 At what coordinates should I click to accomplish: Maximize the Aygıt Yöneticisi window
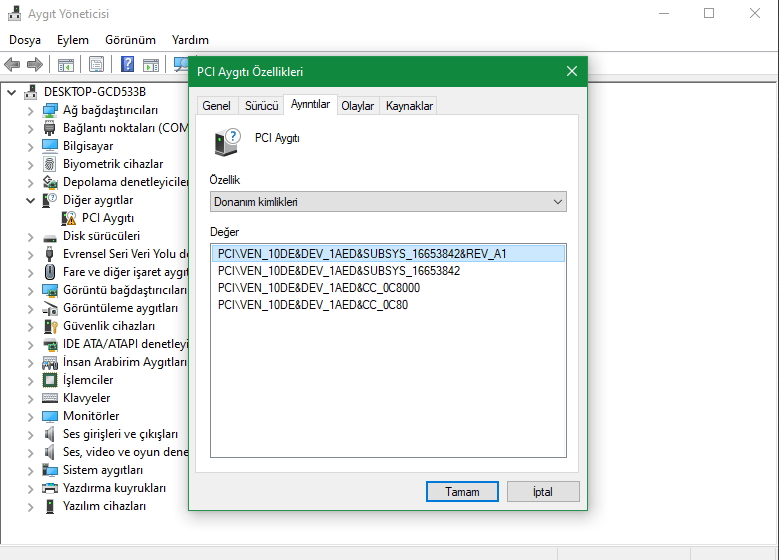tap(709, 14)
